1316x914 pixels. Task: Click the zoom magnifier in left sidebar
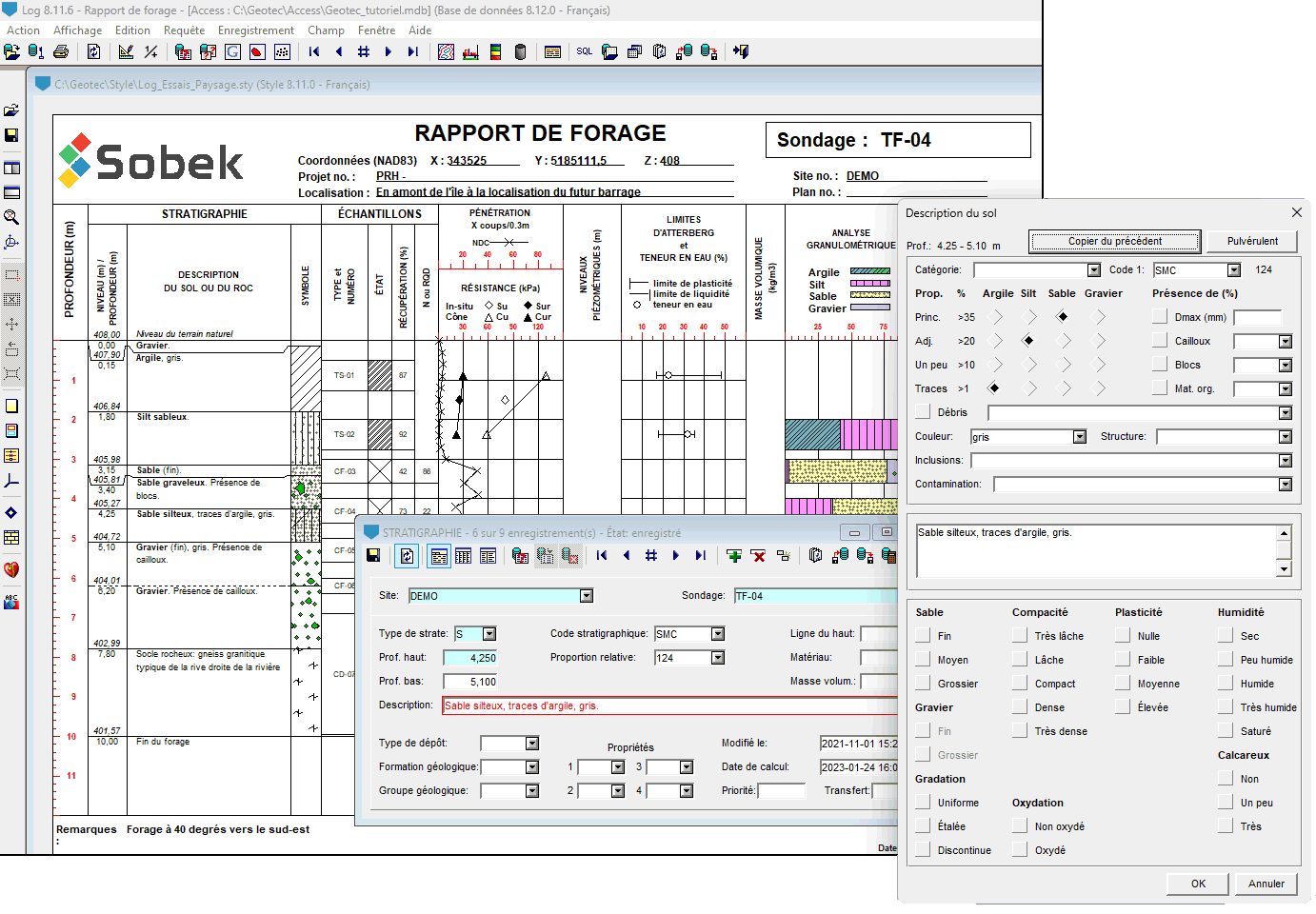tap(11, 217)
